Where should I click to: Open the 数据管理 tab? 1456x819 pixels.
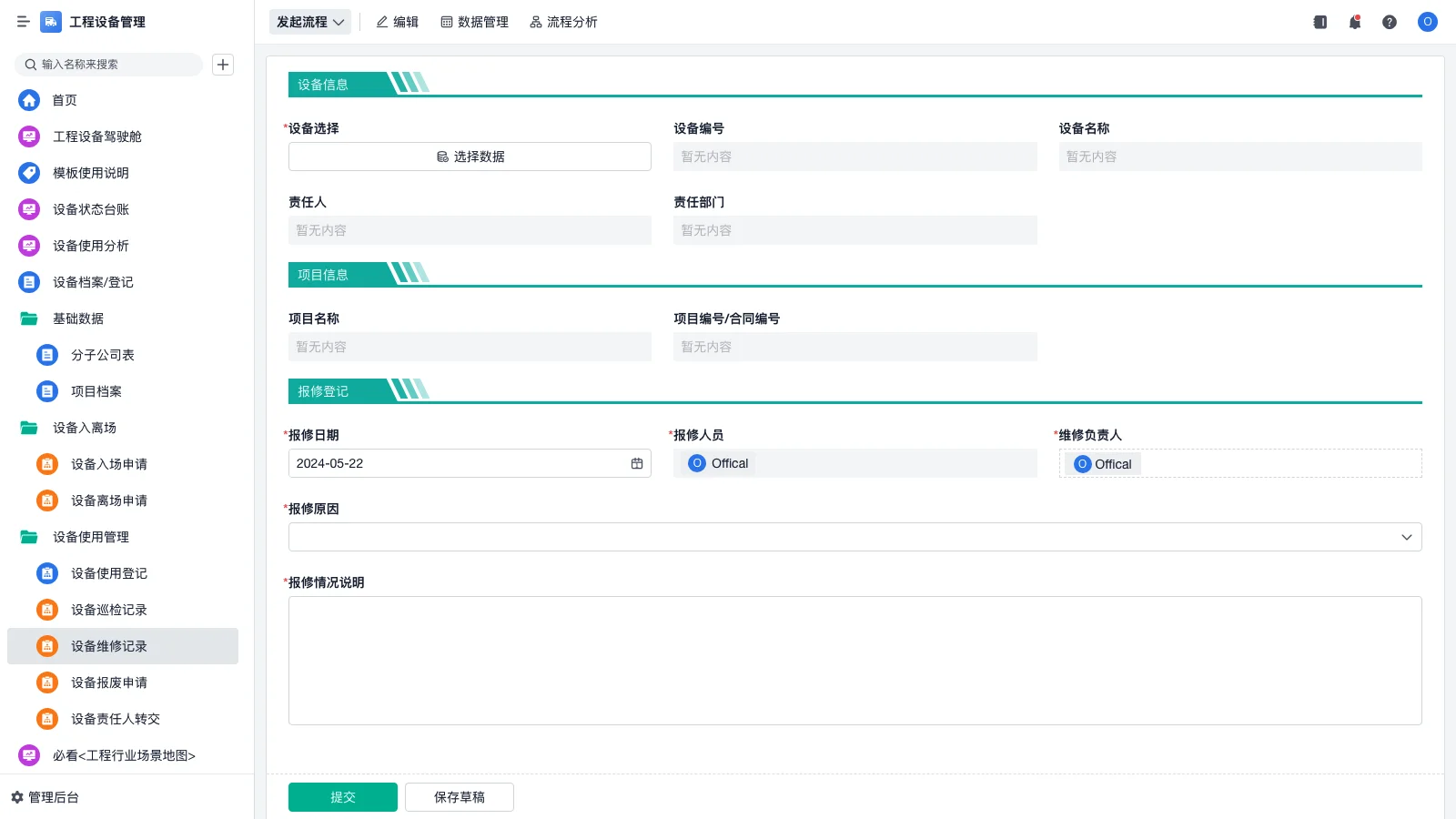[474, 22]
